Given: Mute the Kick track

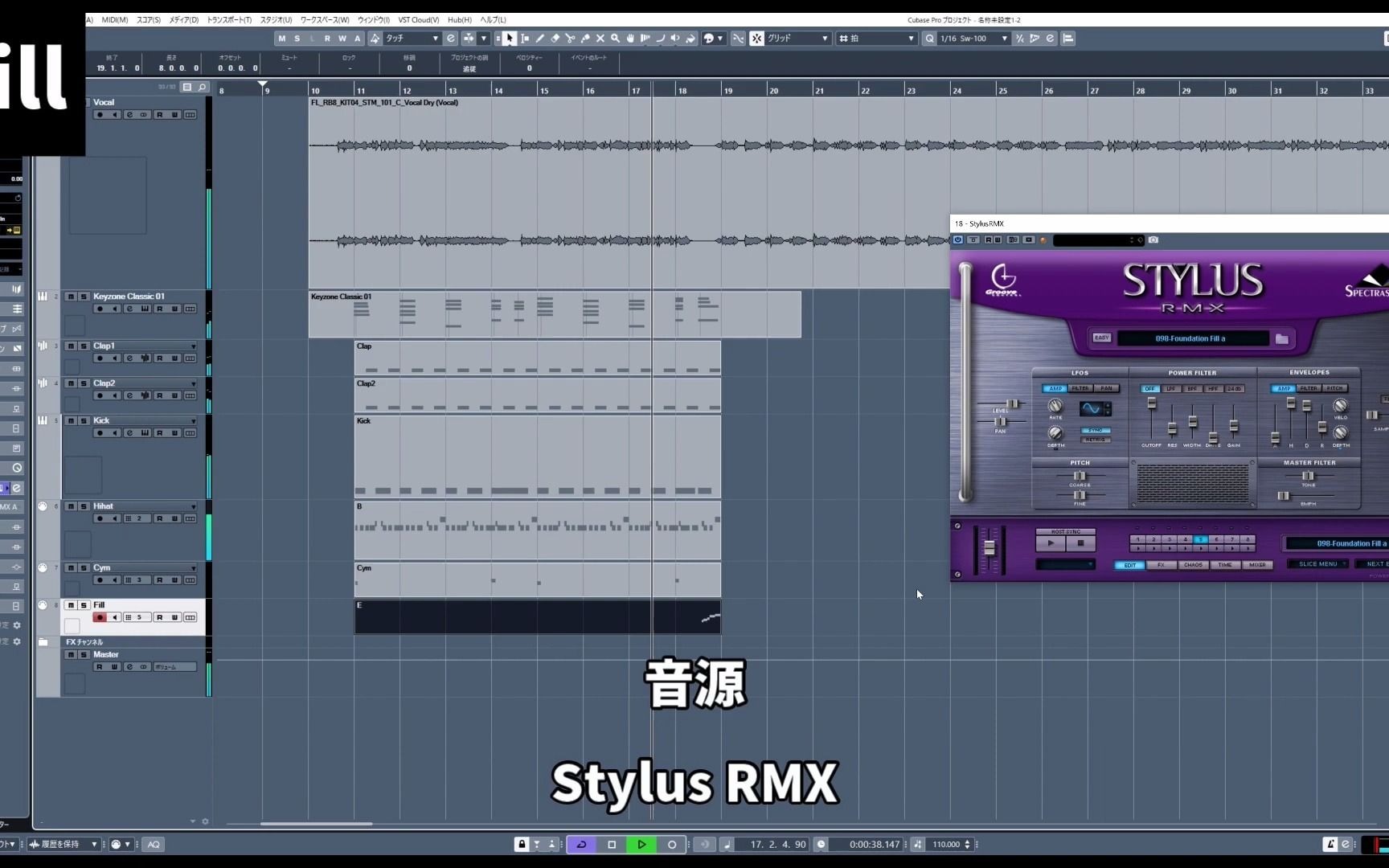Looking at the screenshot, I should 71,421.
